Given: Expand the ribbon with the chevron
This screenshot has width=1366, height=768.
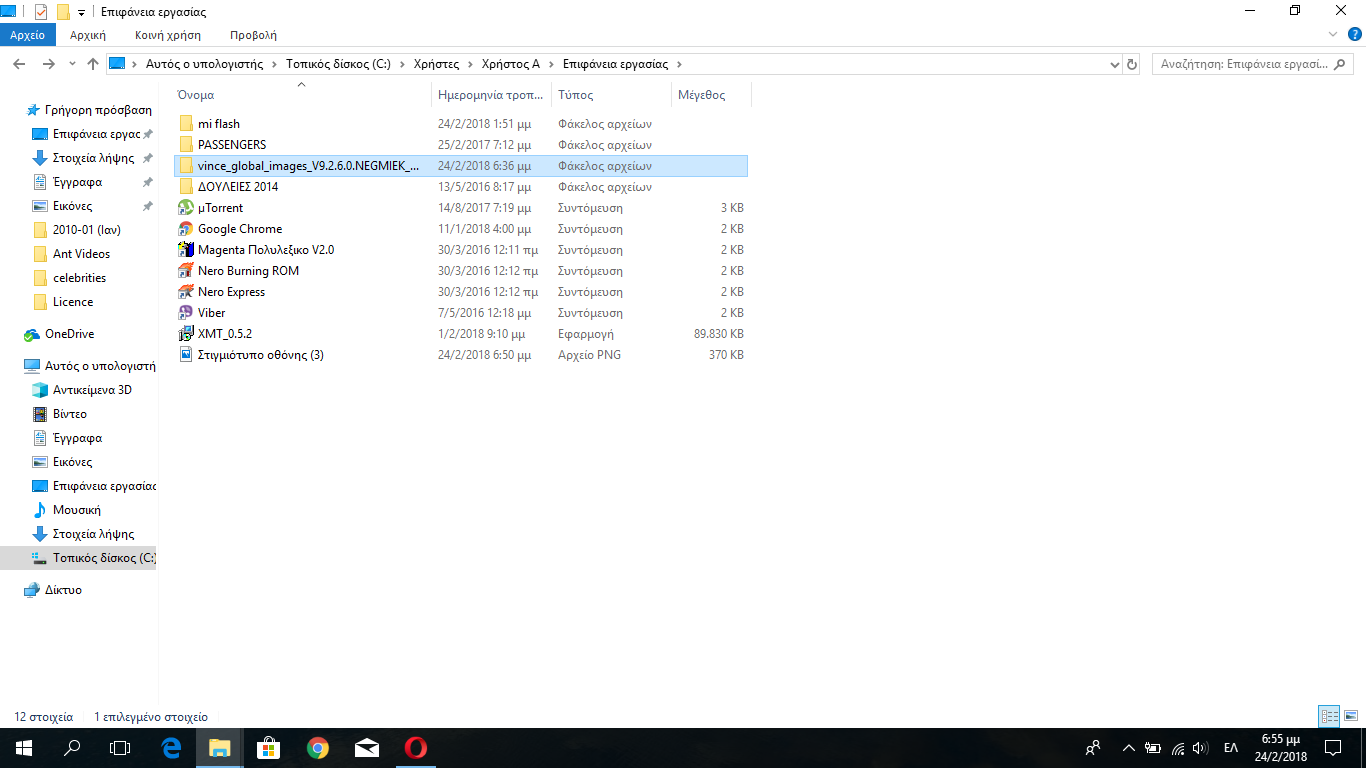Looking at the screenshot, I should pos(1331,34).
